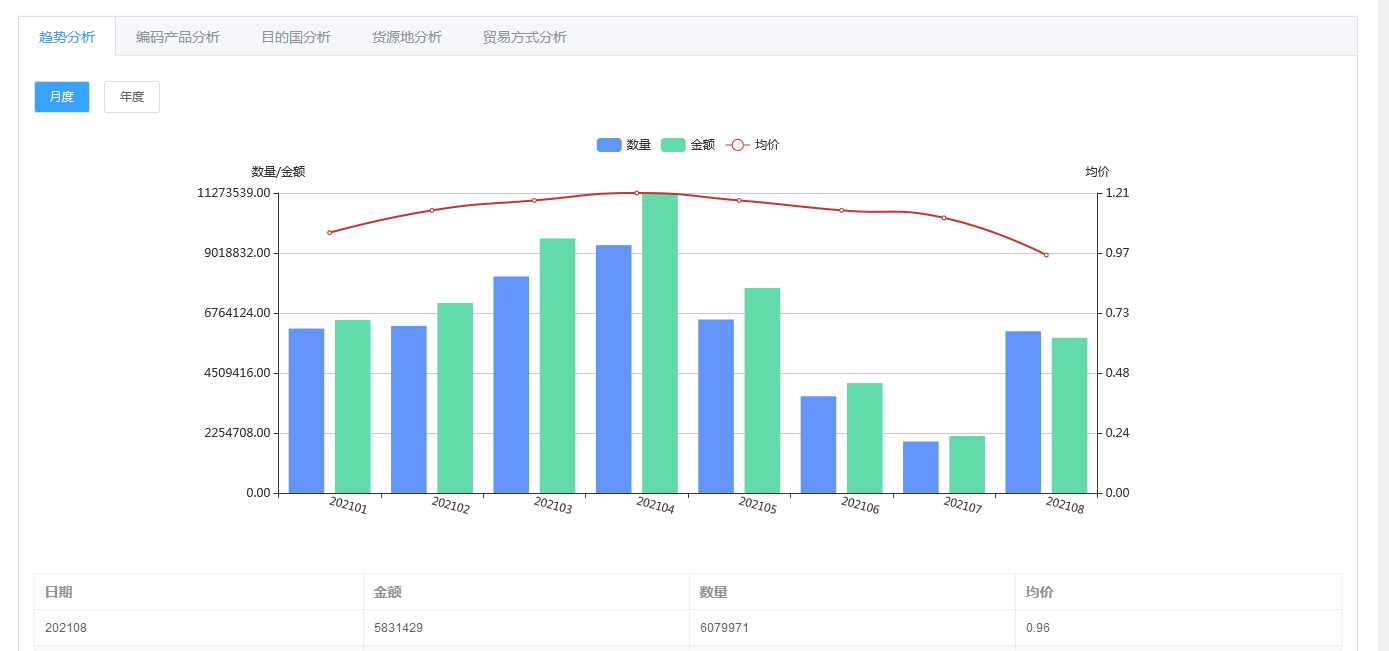Open the 货源地分析 tab
Viewport: 1389px width, 651px height.
click(407, 37)
